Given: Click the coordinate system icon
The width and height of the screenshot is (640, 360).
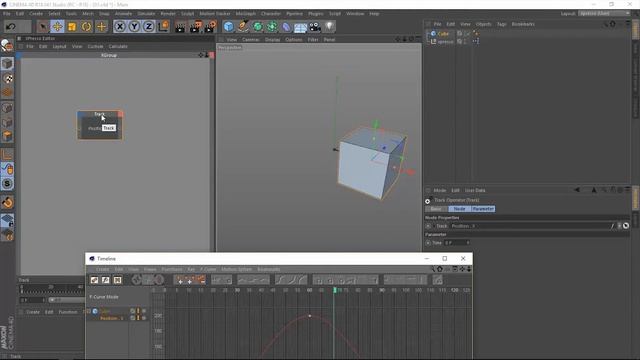Looking at the screenshot, I should pyautogui.click(x=163, y=27).
